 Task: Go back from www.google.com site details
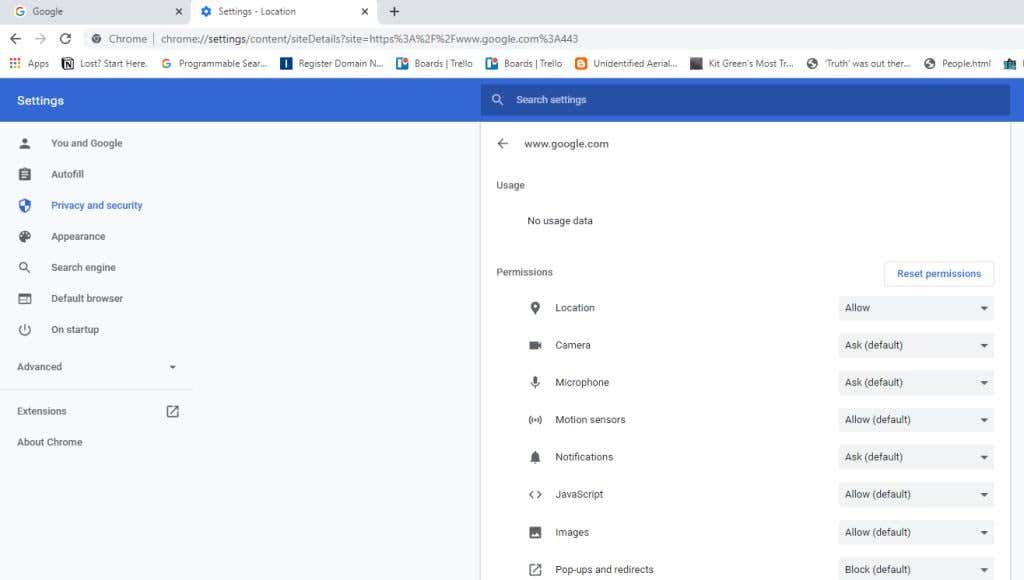pyautogui.click(x=502, y=144)
